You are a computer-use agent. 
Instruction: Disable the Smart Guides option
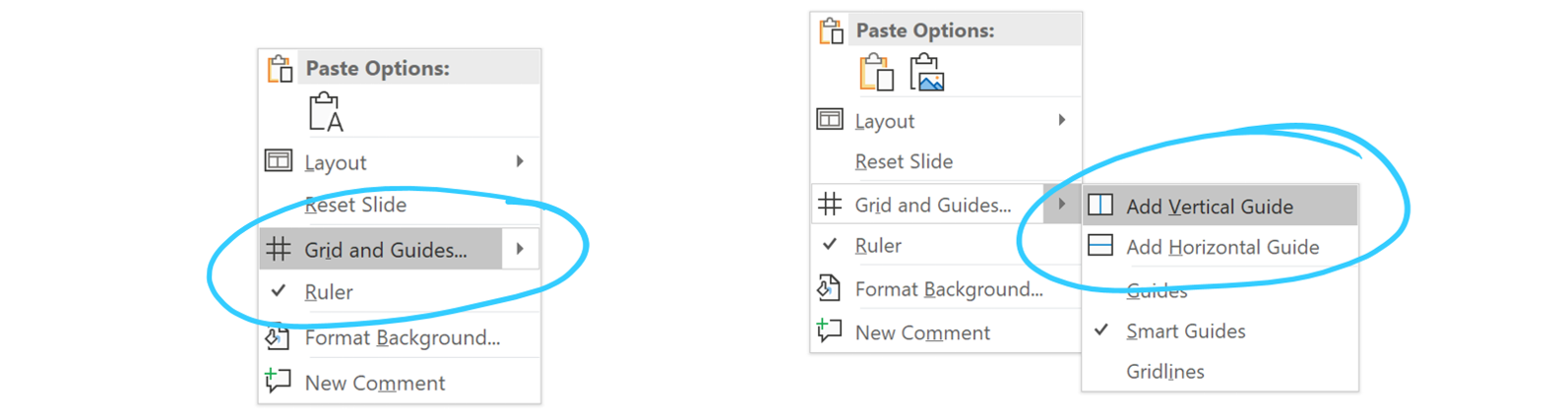[x=1185, y=331]
